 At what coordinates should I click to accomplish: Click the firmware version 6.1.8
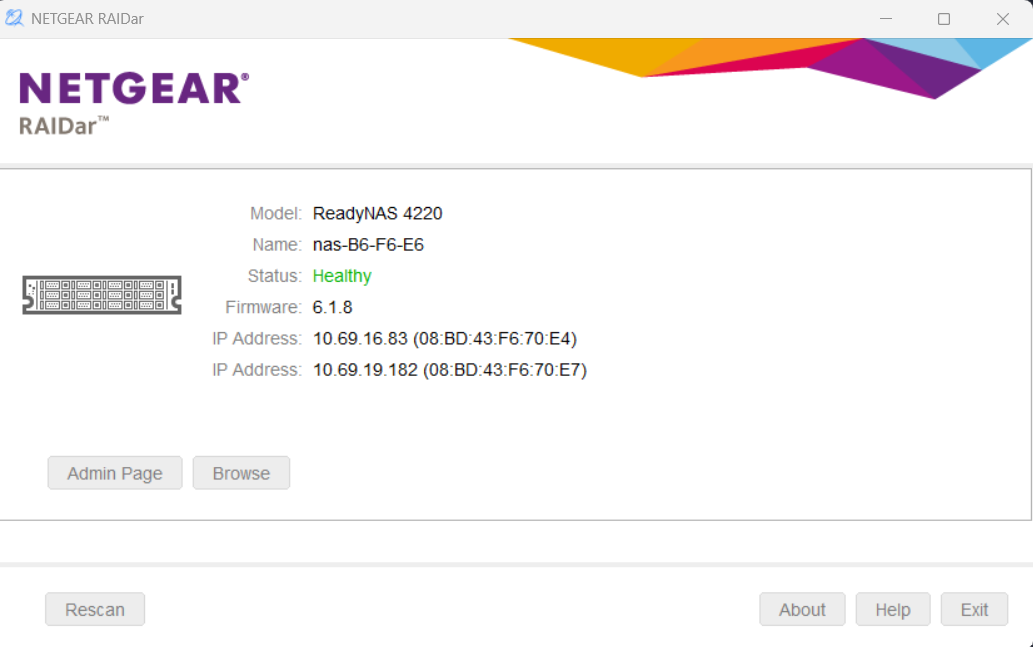click(332, 307)
